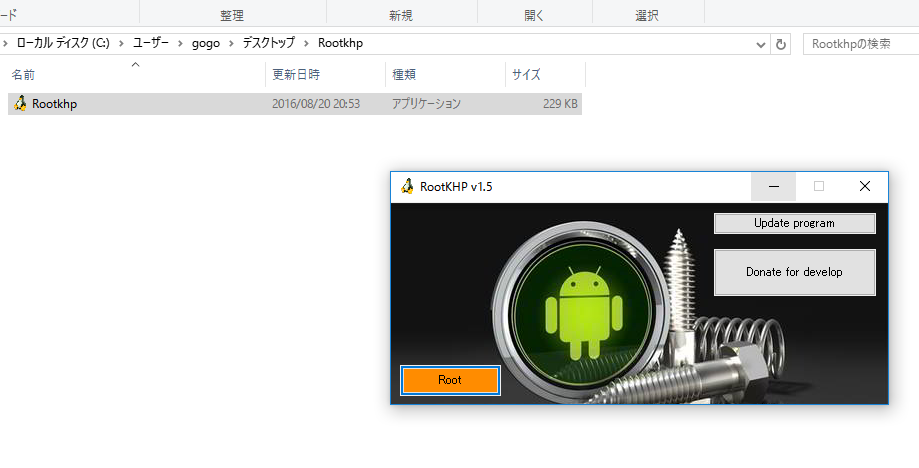Click the orange Root button
The image size is (919, 468).
click(450, 380)
